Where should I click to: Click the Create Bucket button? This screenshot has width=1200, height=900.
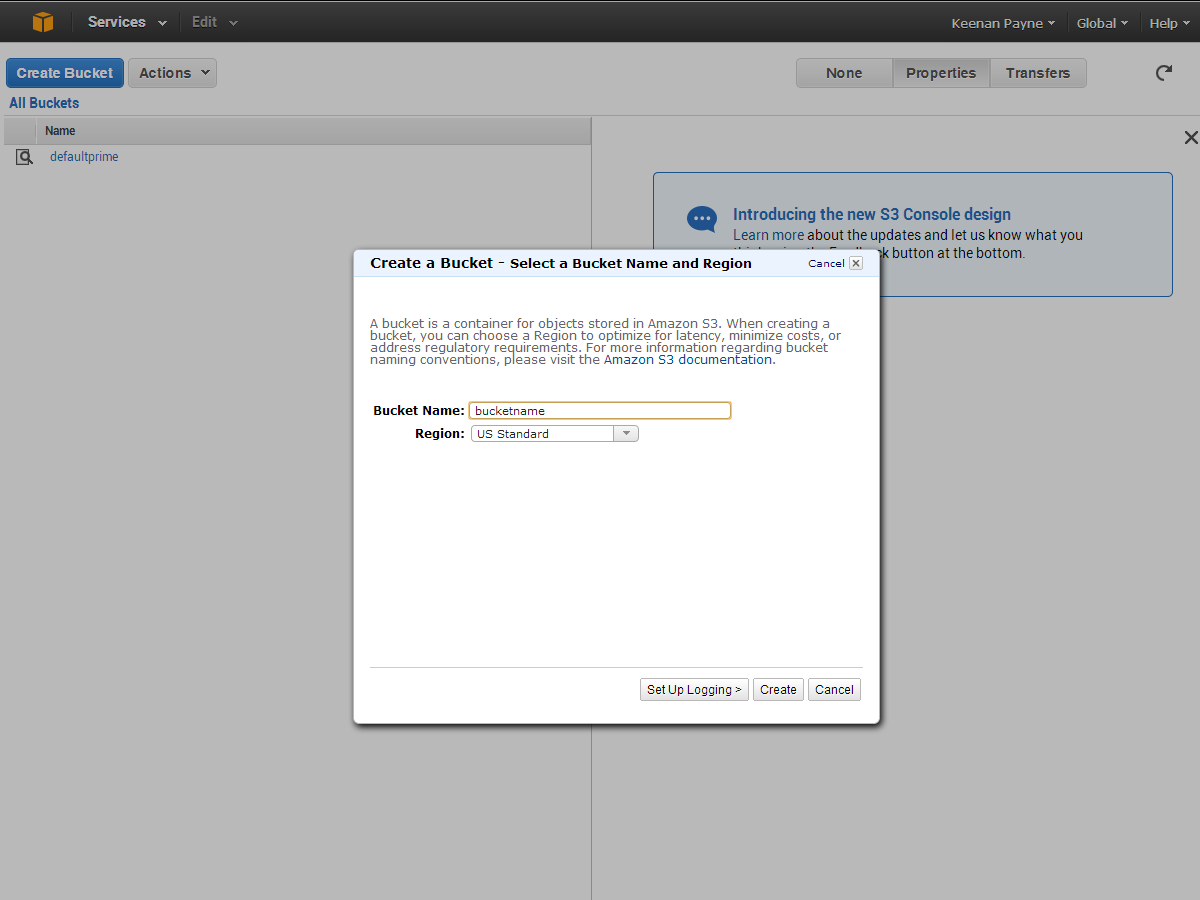coord(65,73)
